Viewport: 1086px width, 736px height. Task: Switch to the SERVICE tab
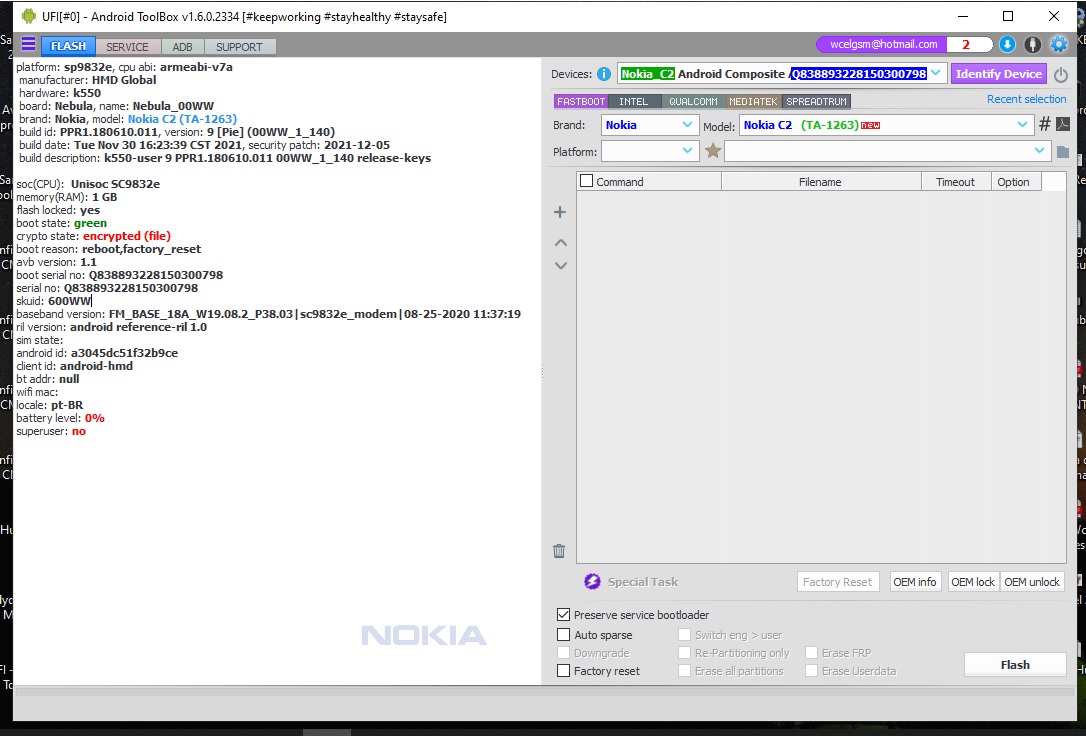coord(127,46)
